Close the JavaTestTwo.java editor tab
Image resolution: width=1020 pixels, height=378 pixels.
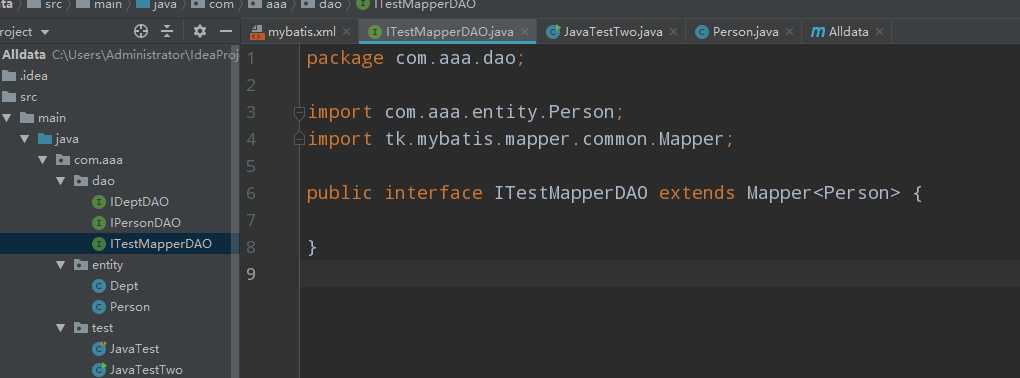tap(673, 31)
